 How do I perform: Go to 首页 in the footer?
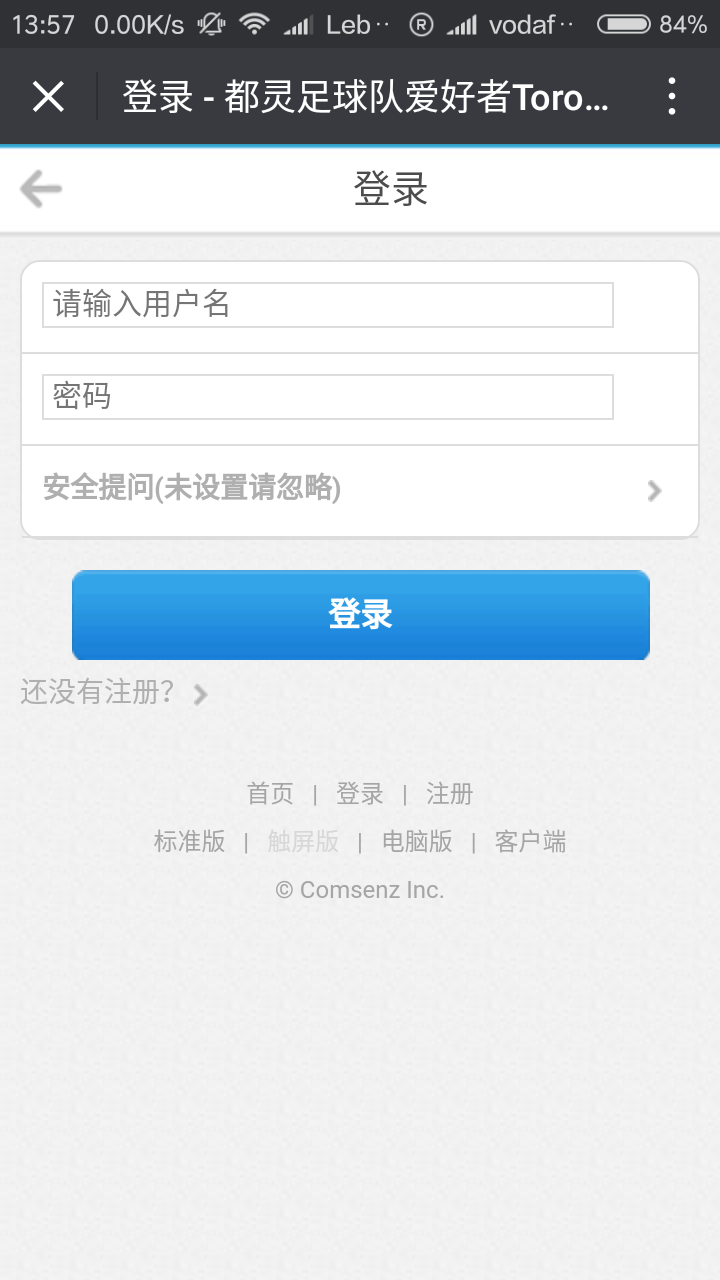270,794
